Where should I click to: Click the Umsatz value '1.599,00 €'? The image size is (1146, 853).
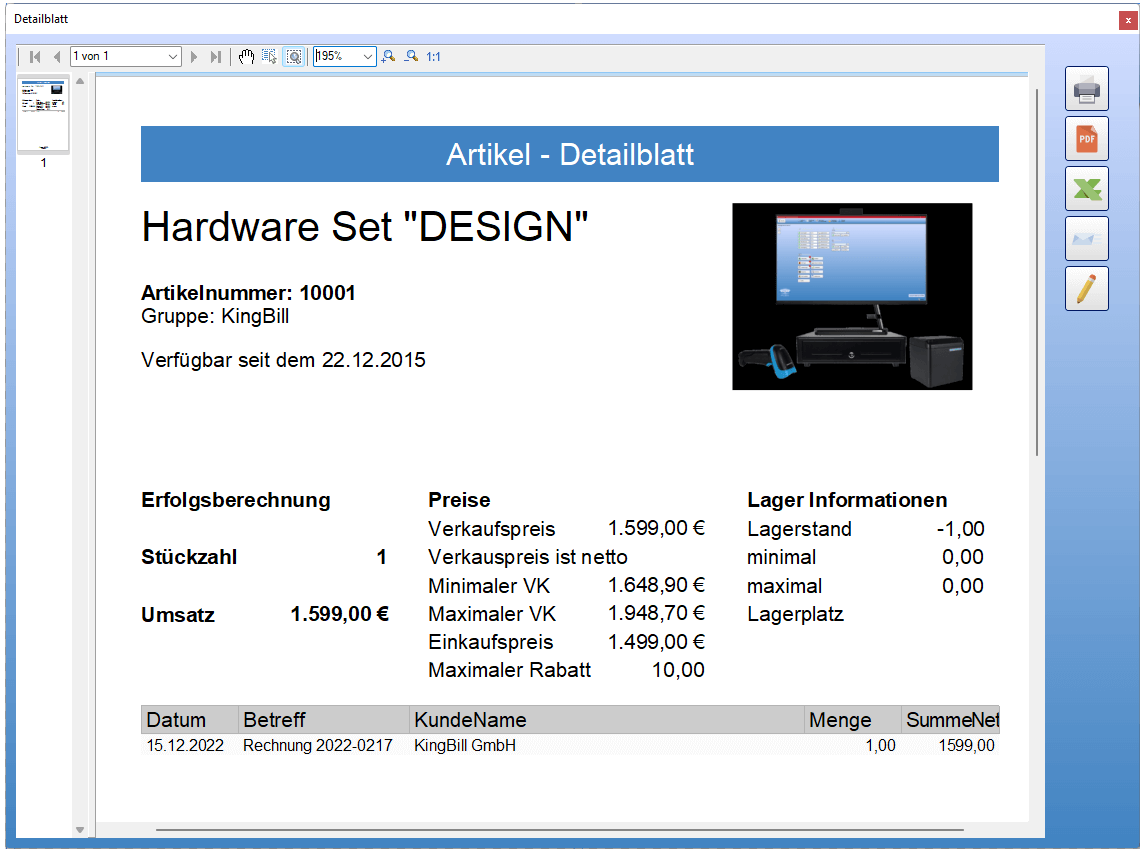coord(340,614)
